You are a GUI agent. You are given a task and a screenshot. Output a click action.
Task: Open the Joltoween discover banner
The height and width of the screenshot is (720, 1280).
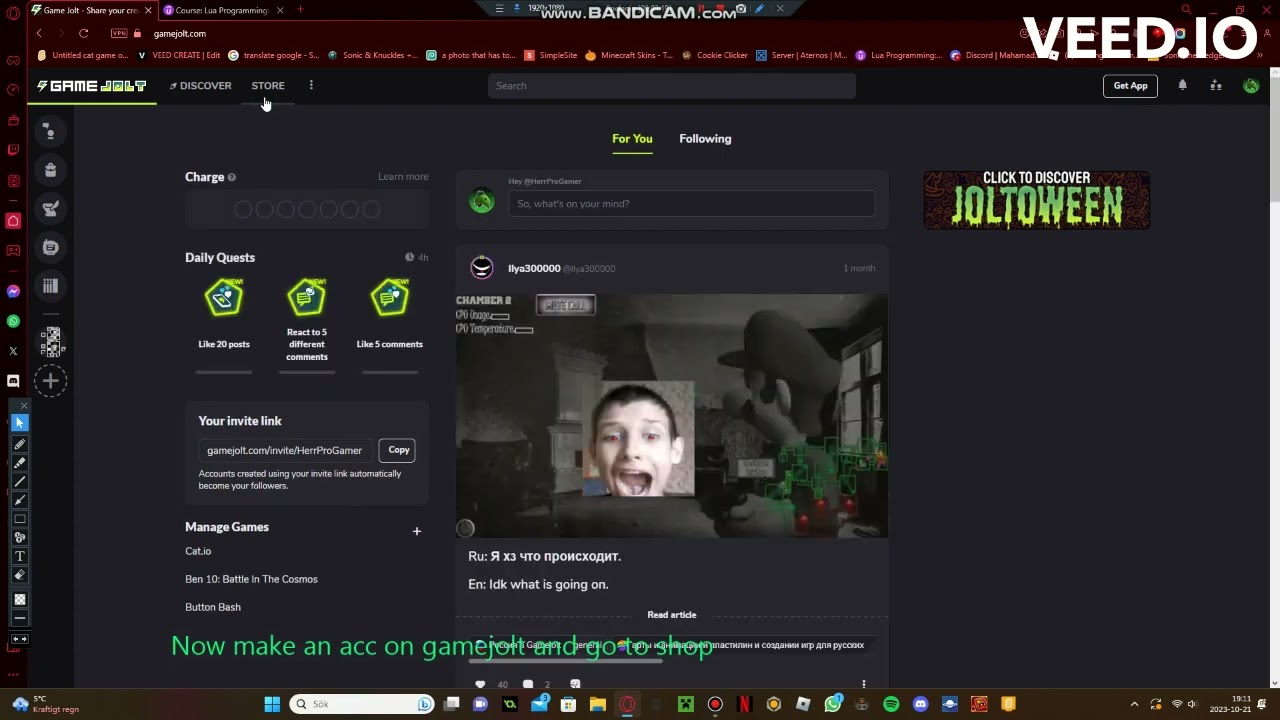coord(1036,200)
